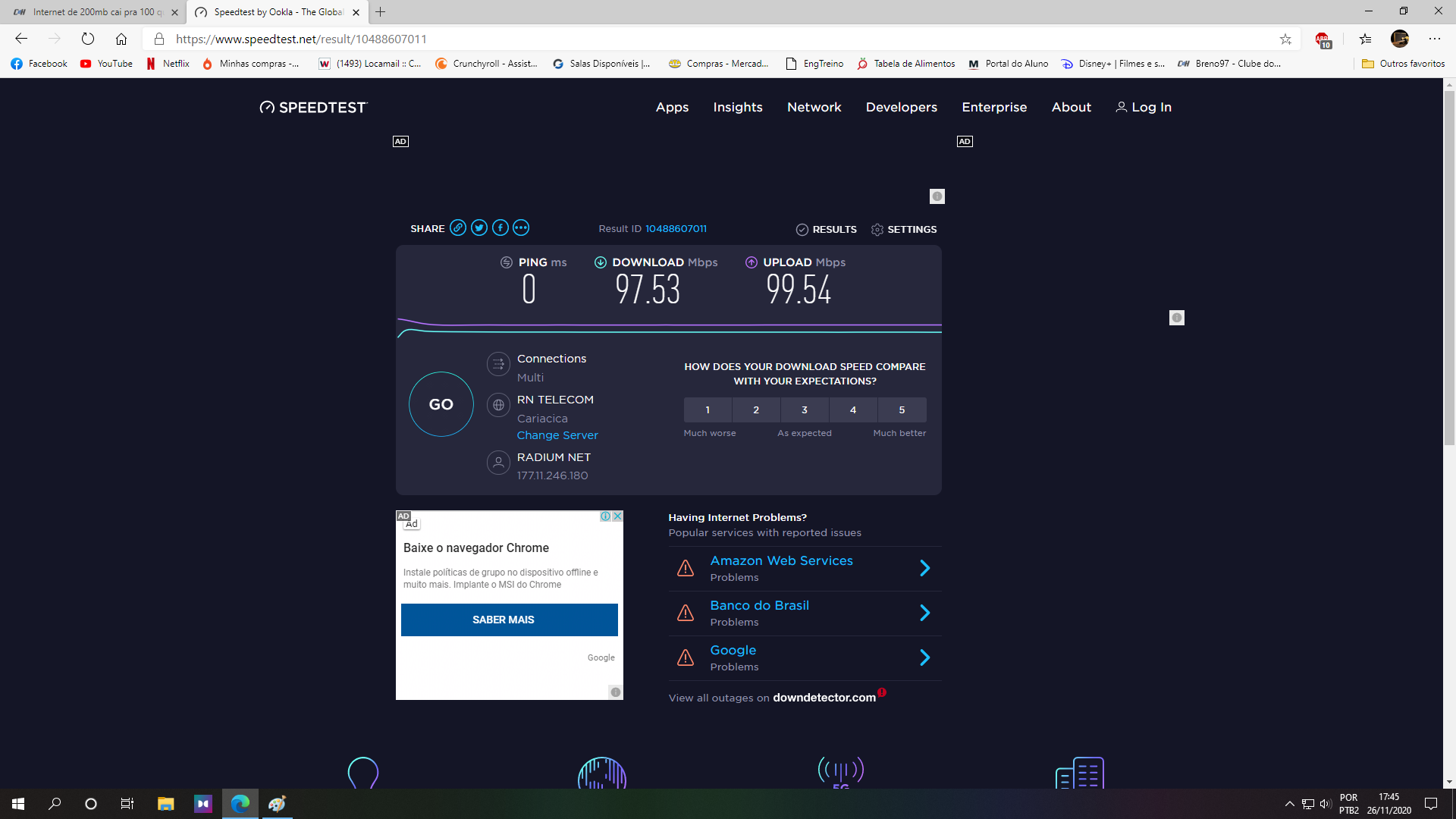Image resolution: width=1456 pixels, height=819 pixels.
Task: Rate download speed as 3, as expected
Action: [805, 409]
